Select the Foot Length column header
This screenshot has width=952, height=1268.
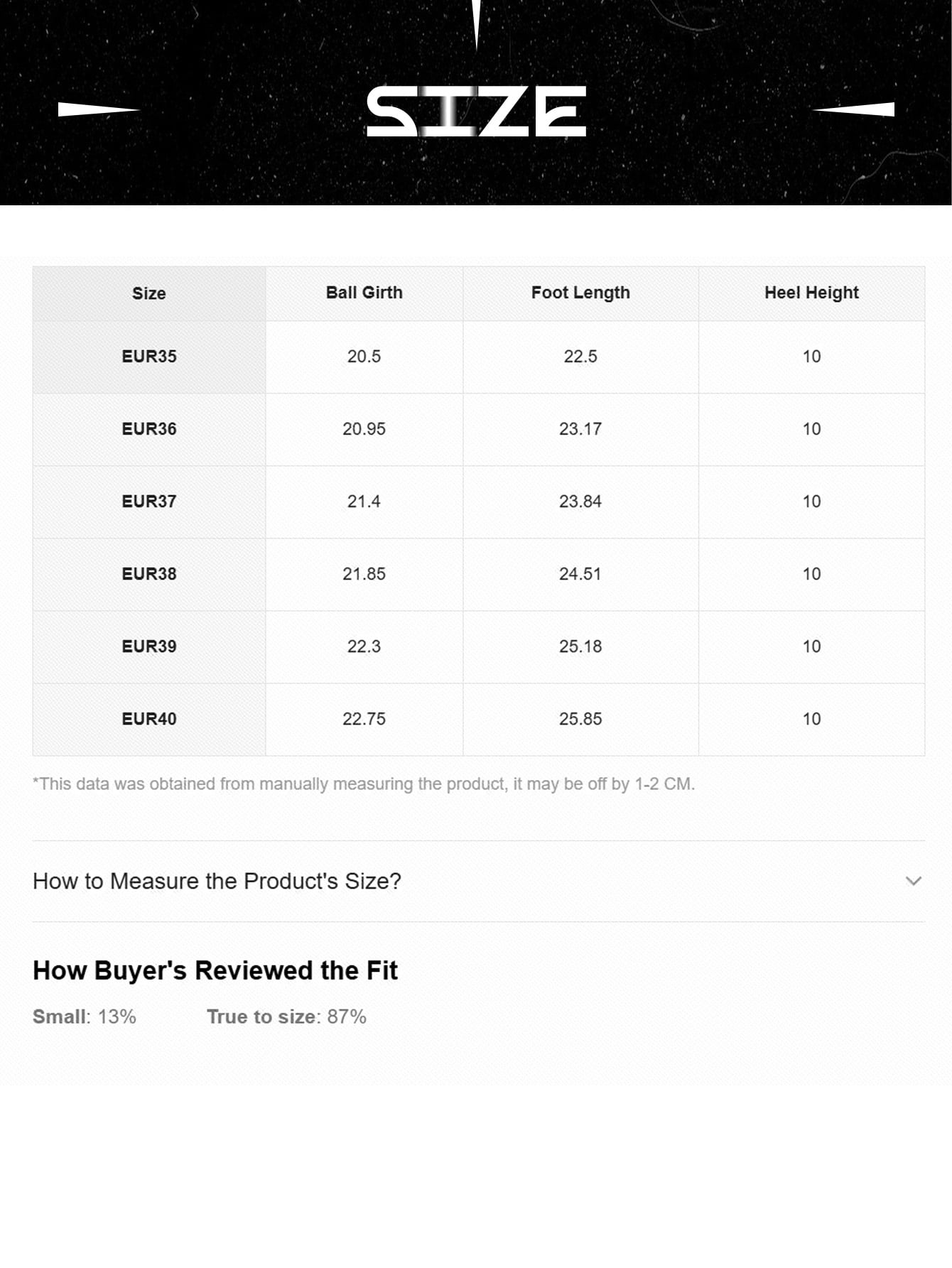pyautogui.click(x=580, y=293)
